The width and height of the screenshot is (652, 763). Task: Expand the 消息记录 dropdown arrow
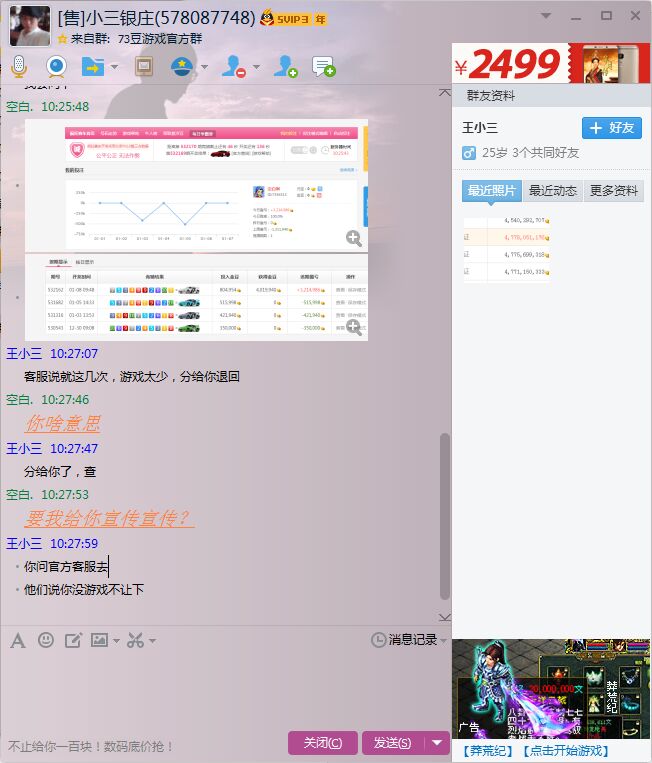tap(443, 641)
